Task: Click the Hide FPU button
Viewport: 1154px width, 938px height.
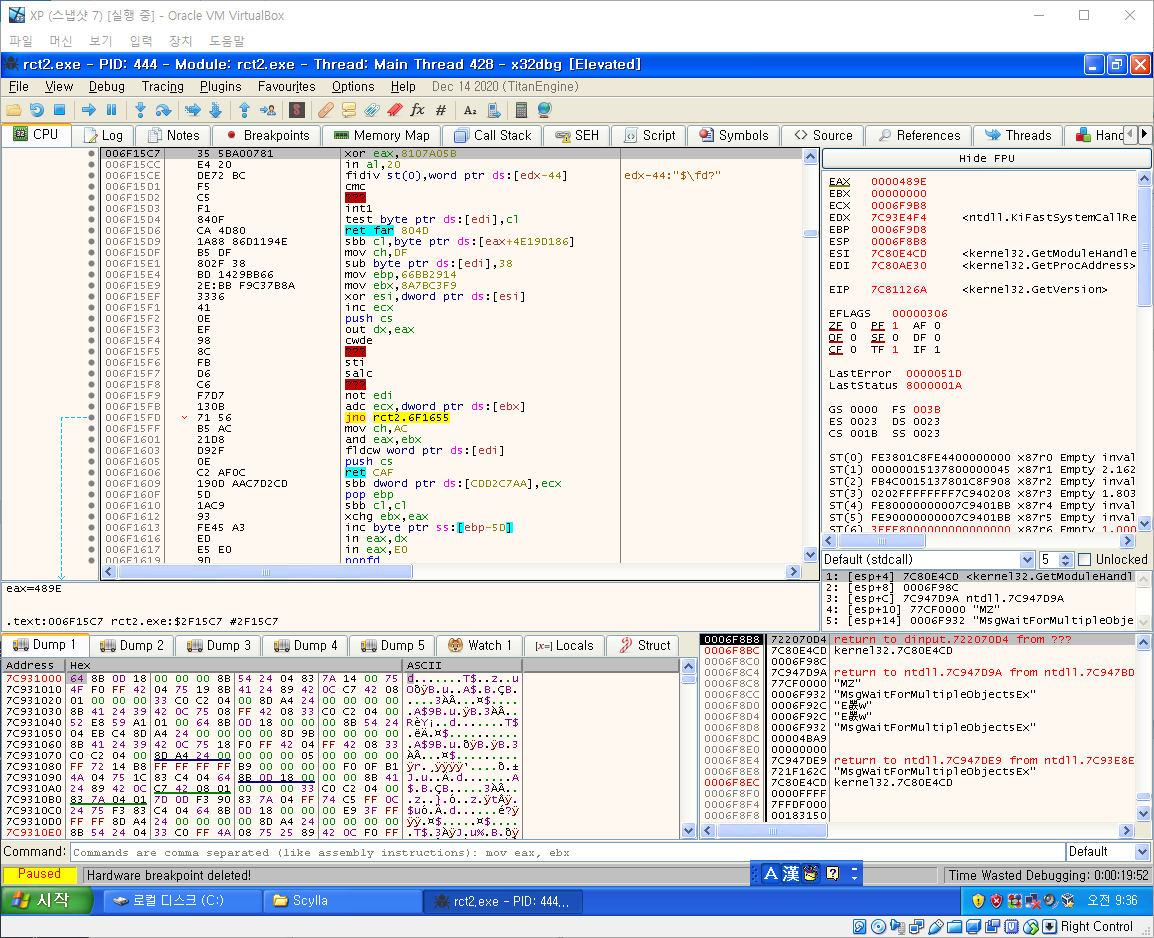Action: pos(986,158)
